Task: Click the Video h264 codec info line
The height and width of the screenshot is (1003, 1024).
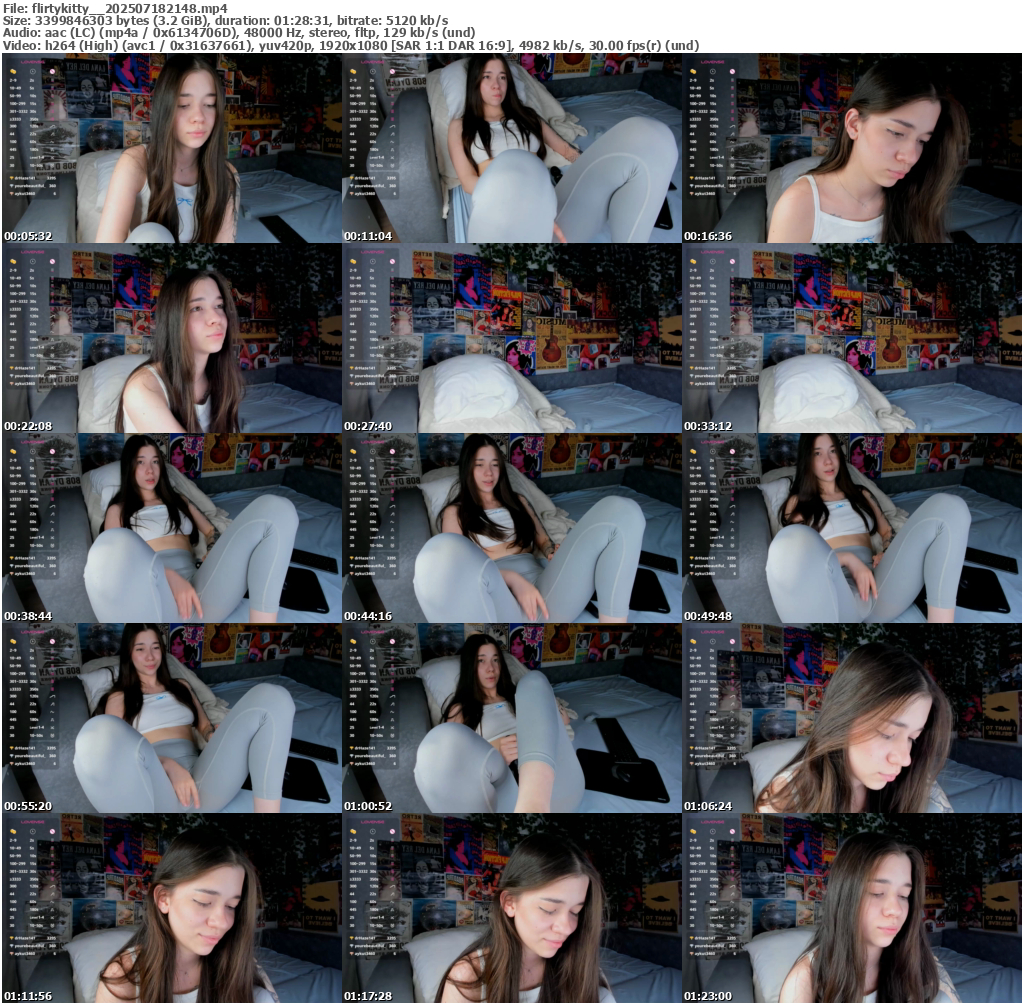Action: pyautogui.click(x=351, y=45)
